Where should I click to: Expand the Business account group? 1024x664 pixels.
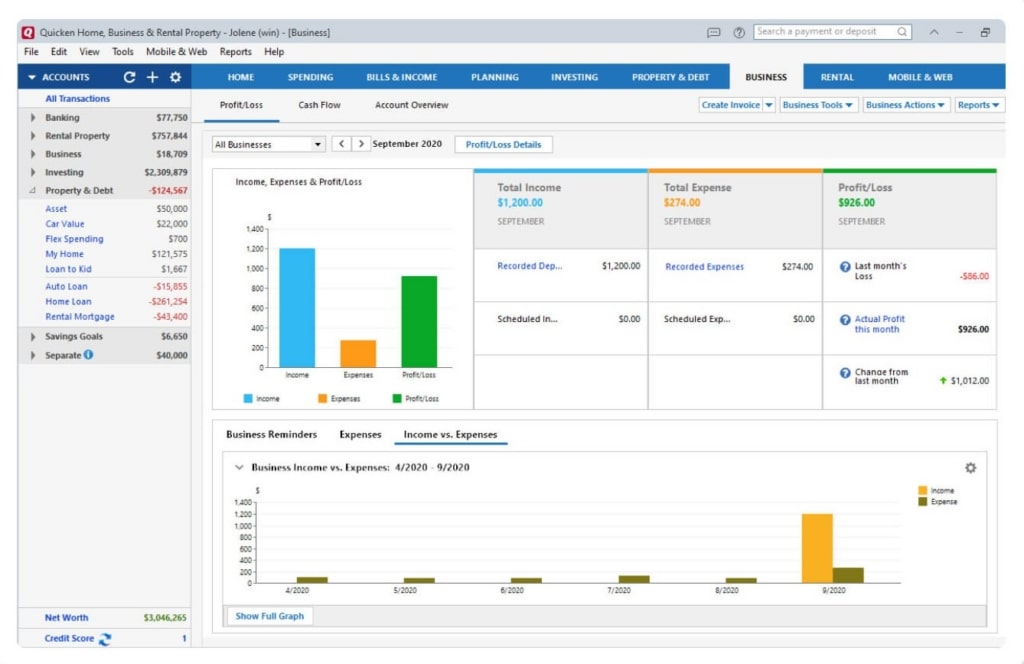click(33, 154)
